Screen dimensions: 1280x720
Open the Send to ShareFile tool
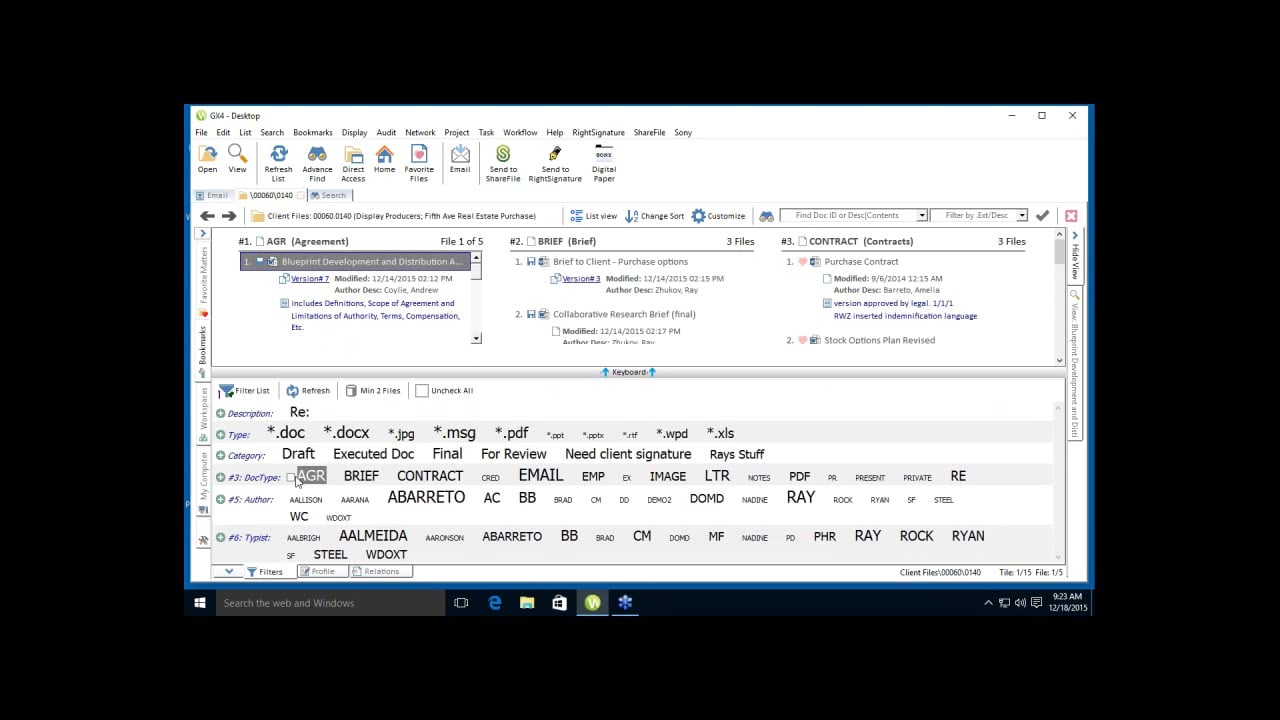pyautogui.click(x=503, y=155)
